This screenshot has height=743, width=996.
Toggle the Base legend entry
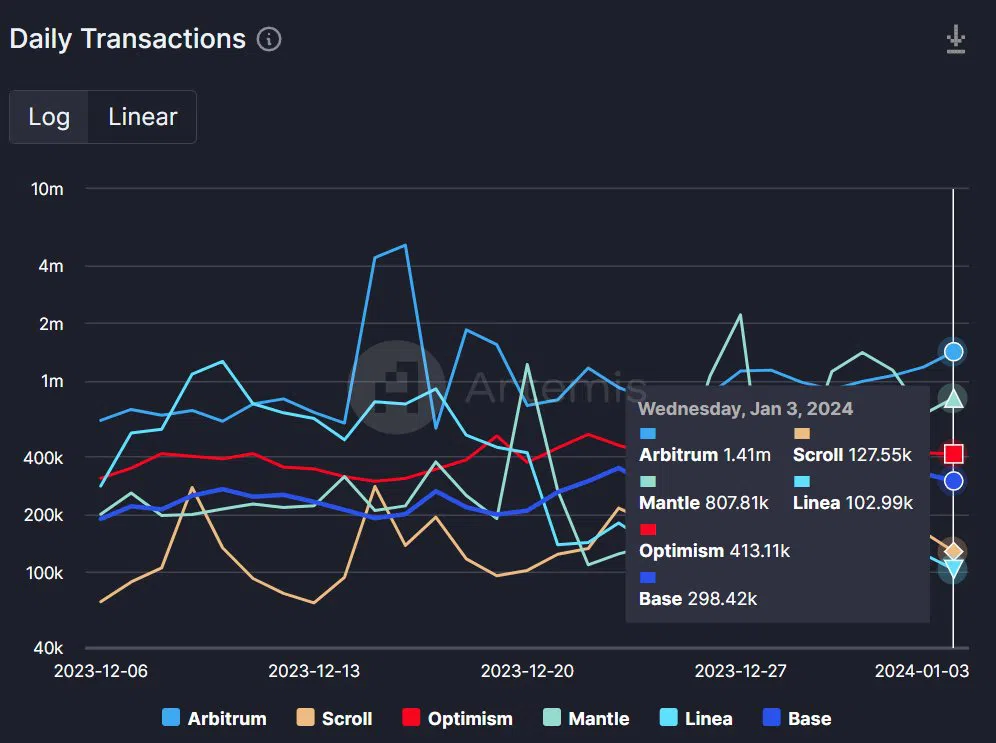797,718
